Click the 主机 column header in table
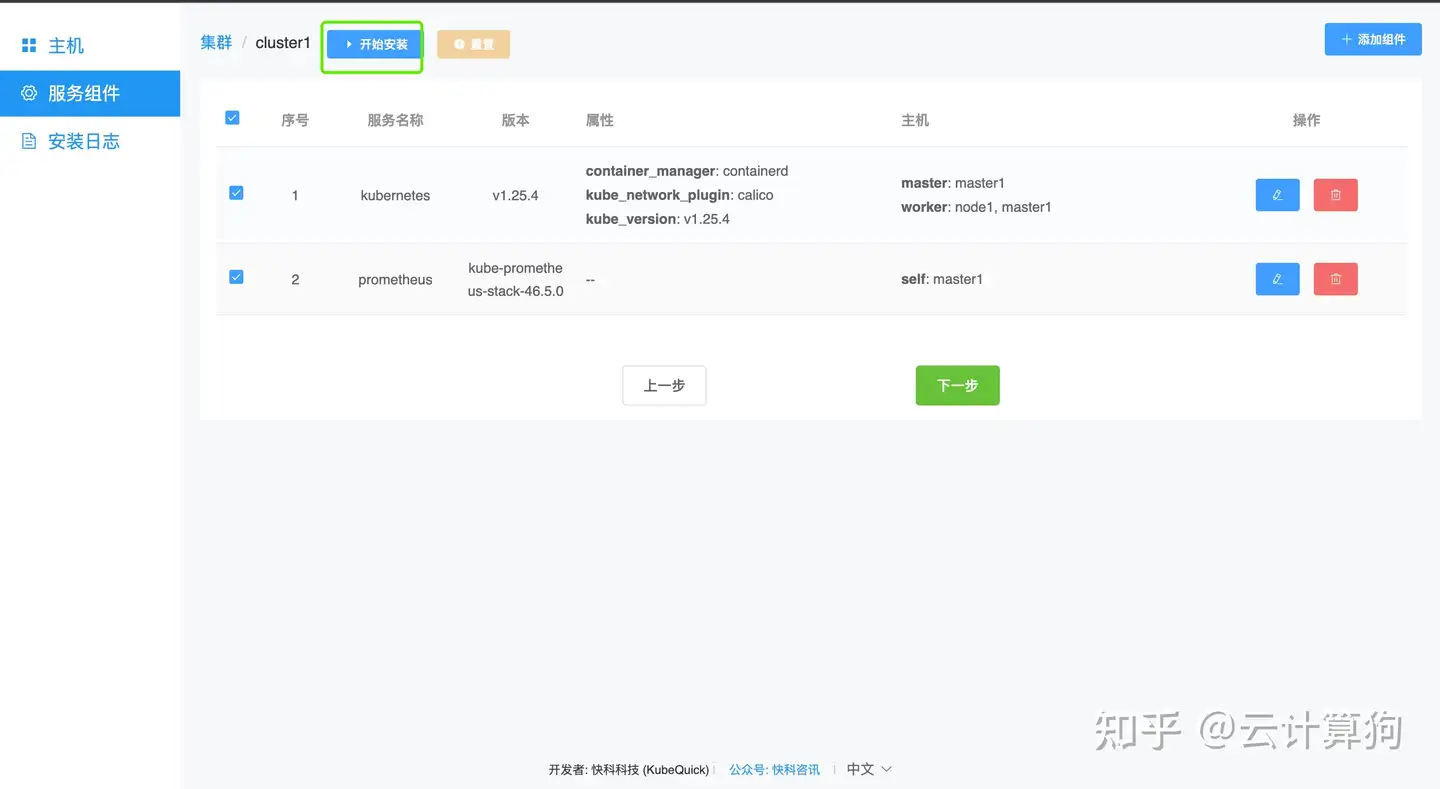Viewport: 1440px width, 789px height. 915,120
